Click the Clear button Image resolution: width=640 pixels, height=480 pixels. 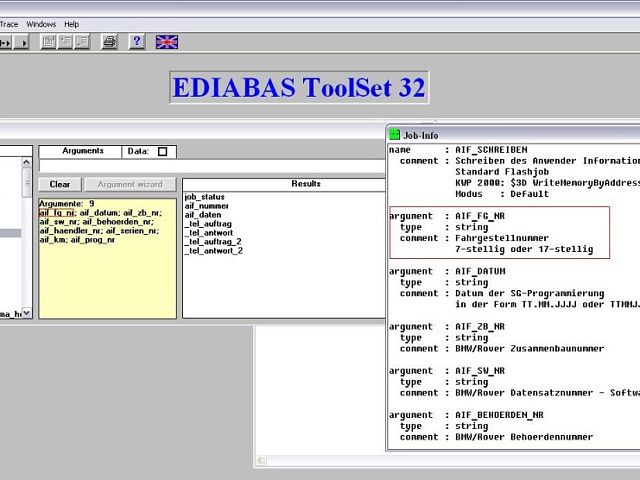pos(60,184)
